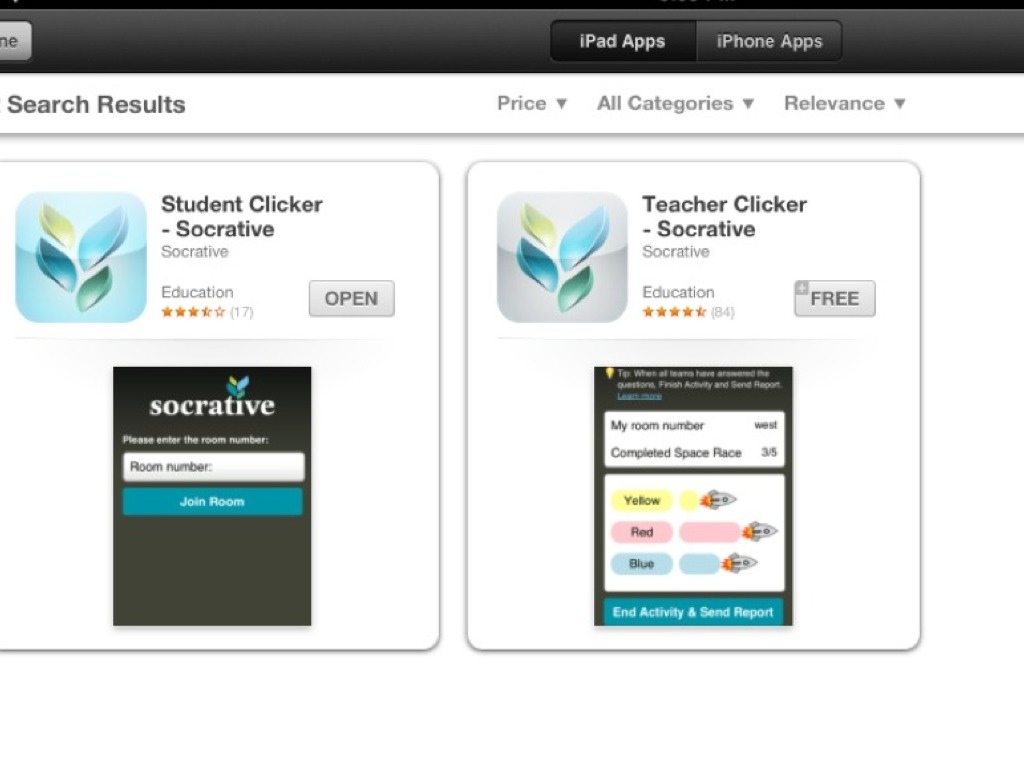Click the partially visible back button in the top bar
1024x768 pixels.
[x=14, y=41]
